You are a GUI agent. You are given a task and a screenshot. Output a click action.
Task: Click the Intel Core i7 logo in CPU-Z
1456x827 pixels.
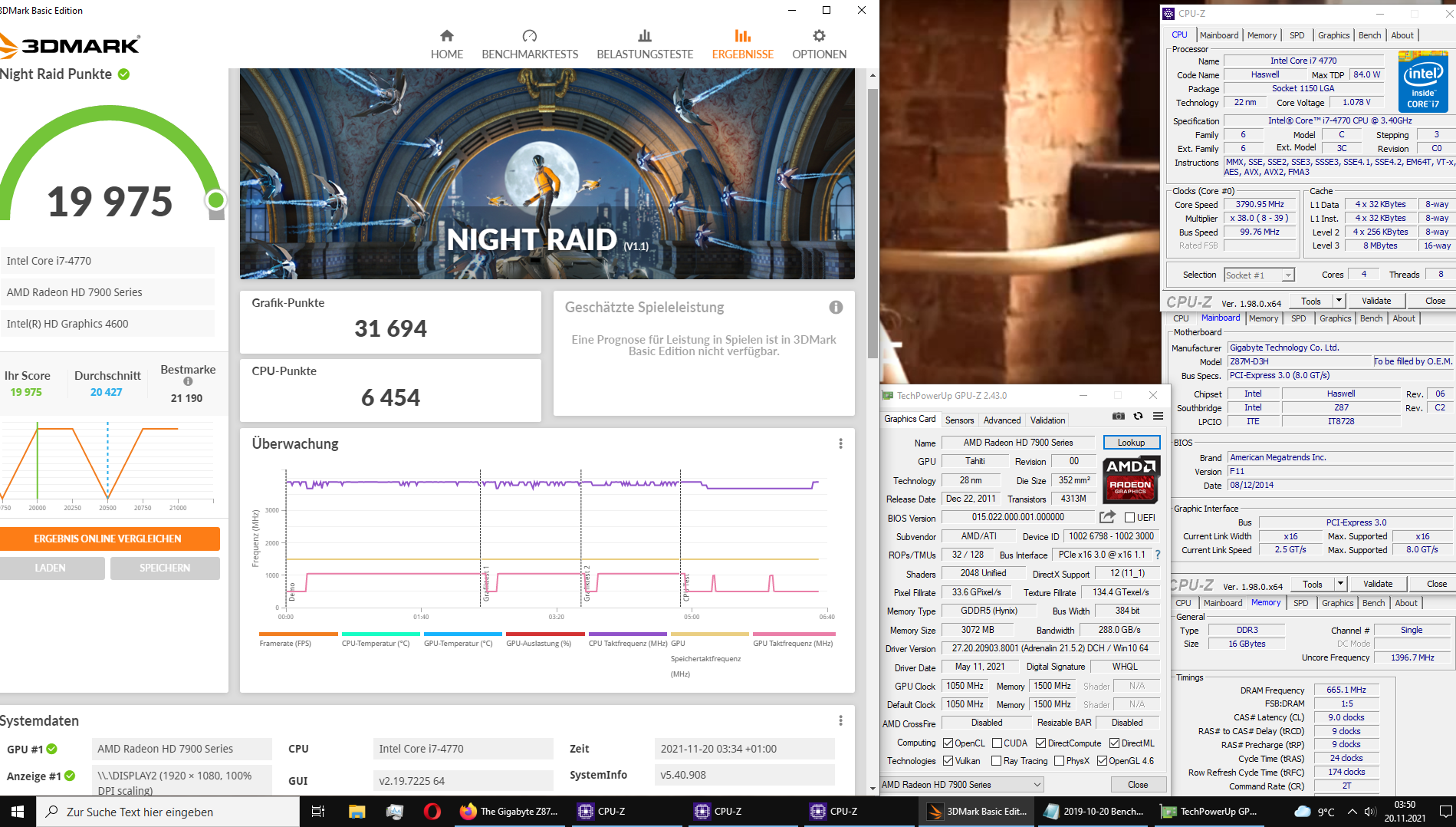coord(1423,81)
